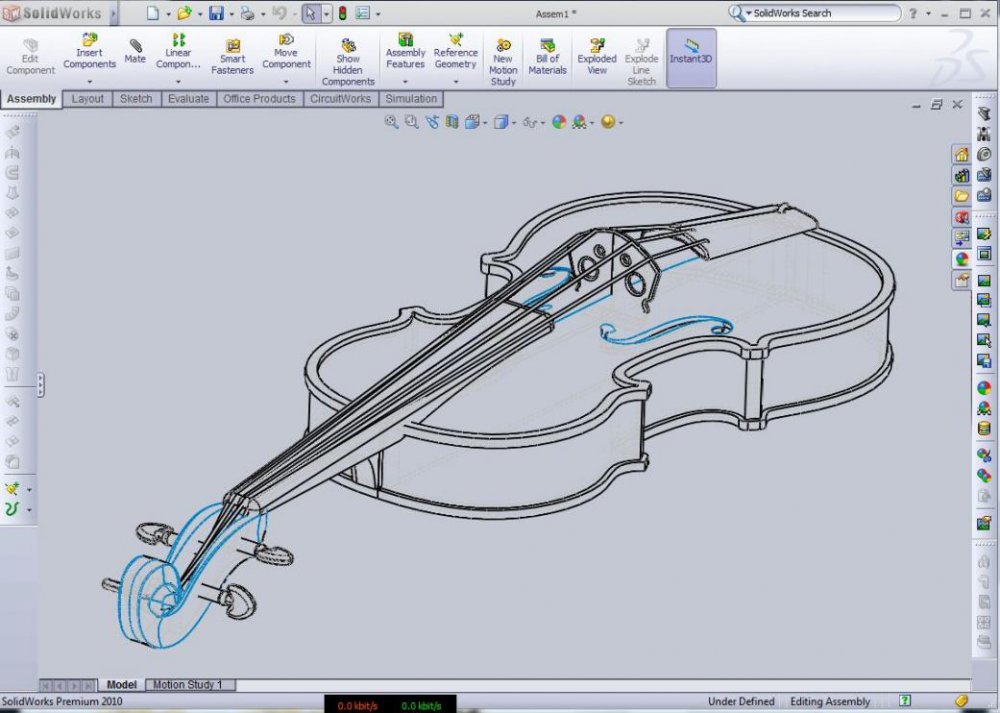Click the Rebuild traffic light icon
The height and width of the screenshot is (713, 1000).
coord(341,13)
